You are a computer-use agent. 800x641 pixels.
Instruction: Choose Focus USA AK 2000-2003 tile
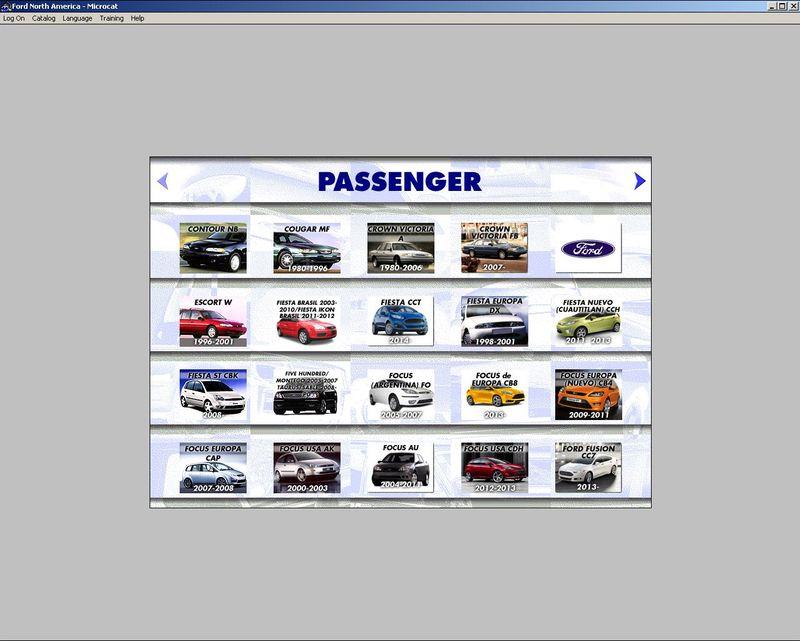click(307, 467)
